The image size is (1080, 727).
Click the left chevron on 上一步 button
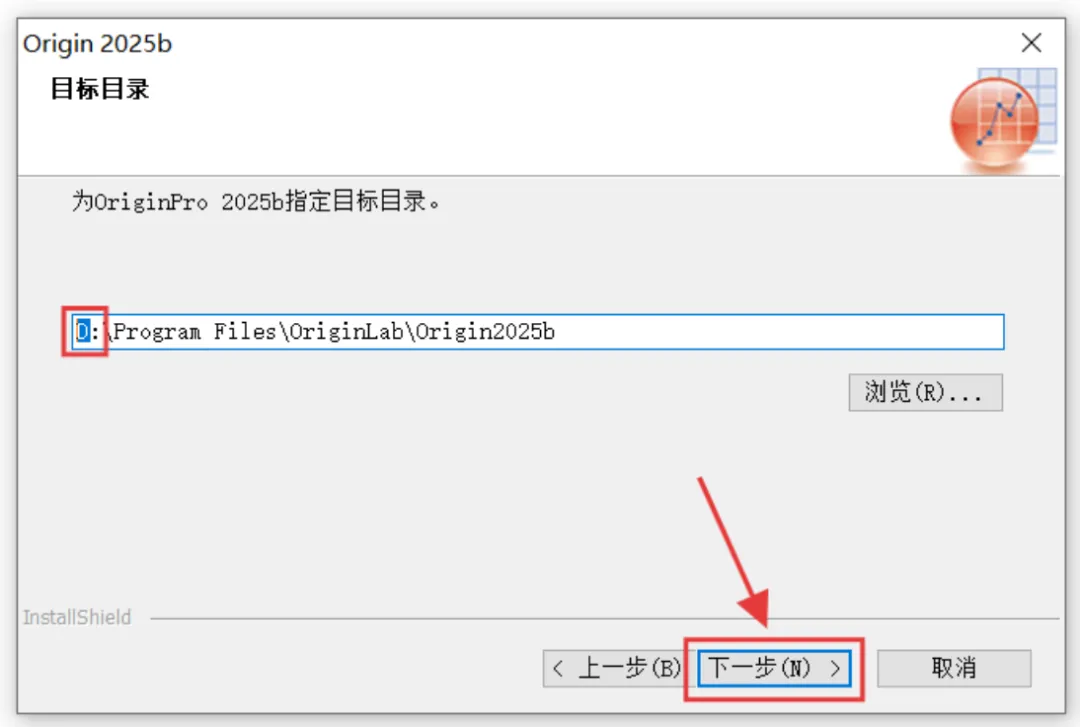pyautogui.click(x=558, y=668)
